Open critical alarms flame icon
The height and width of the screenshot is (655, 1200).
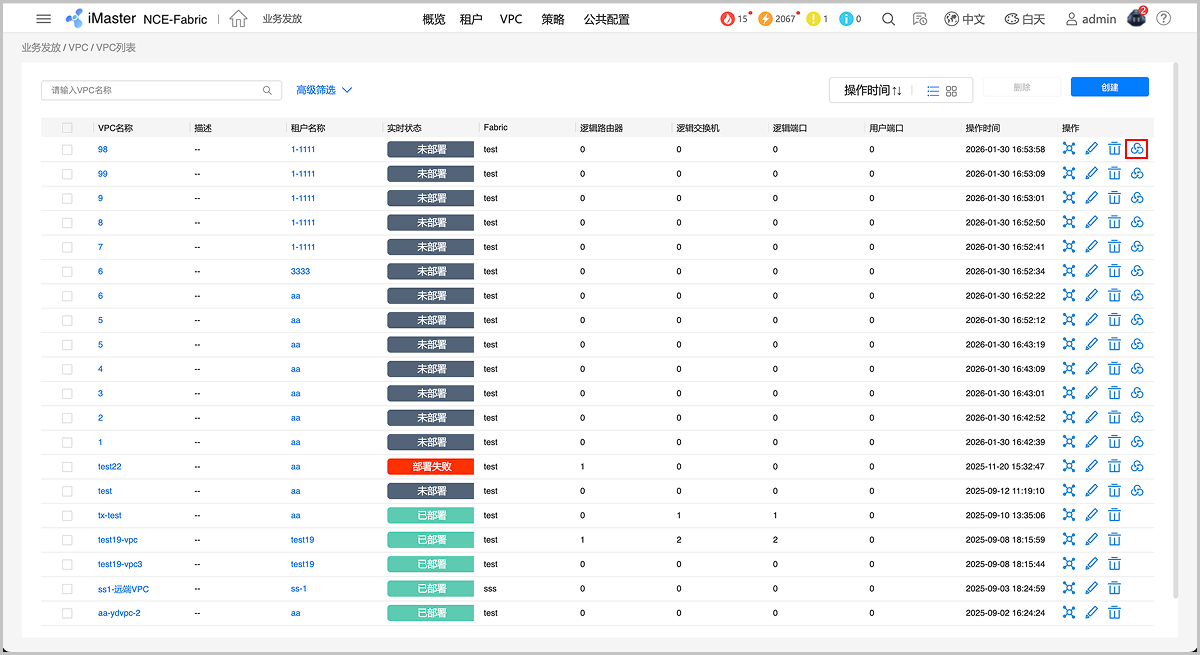coord(727,19)
